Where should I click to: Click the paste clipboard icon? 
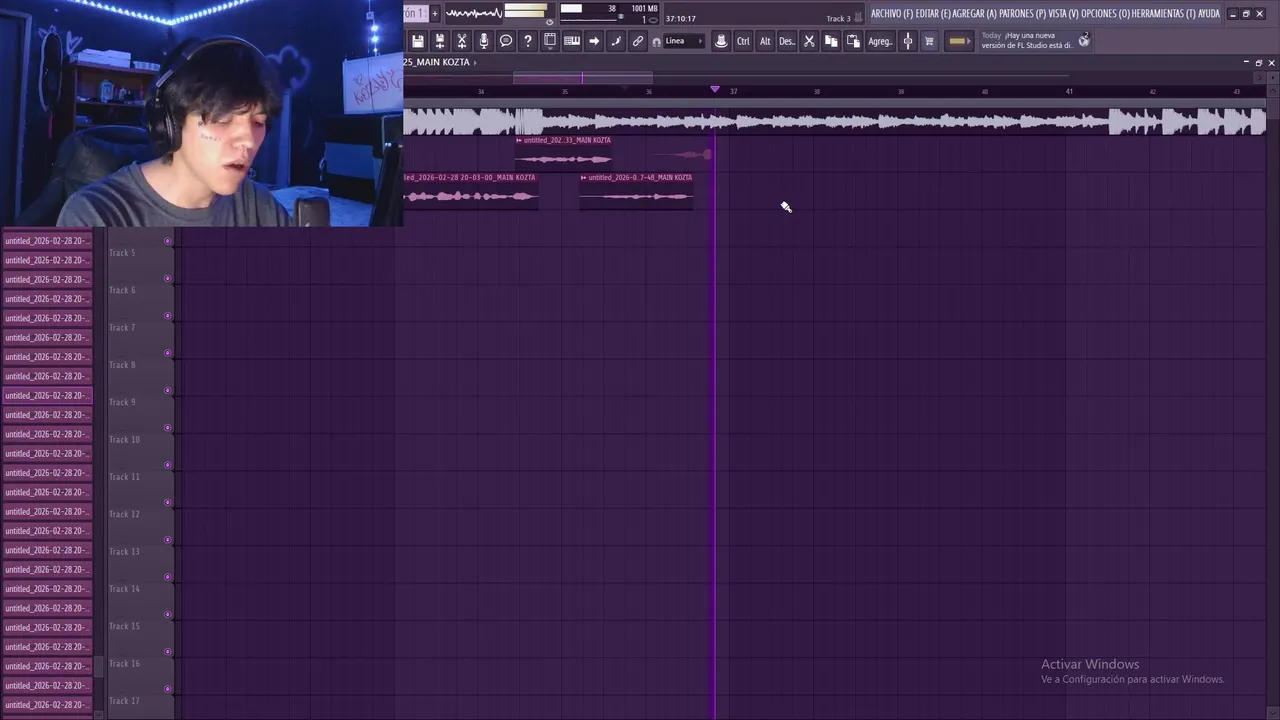[x=853, y=41]
